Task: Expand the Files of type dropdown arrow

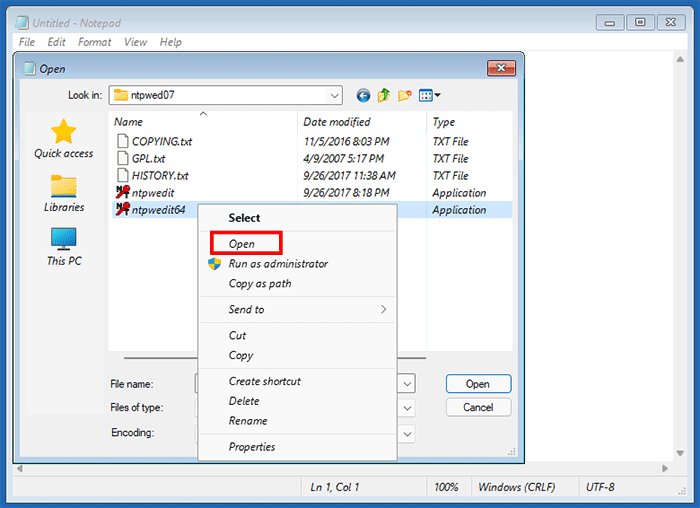Action: pos(407,408)
